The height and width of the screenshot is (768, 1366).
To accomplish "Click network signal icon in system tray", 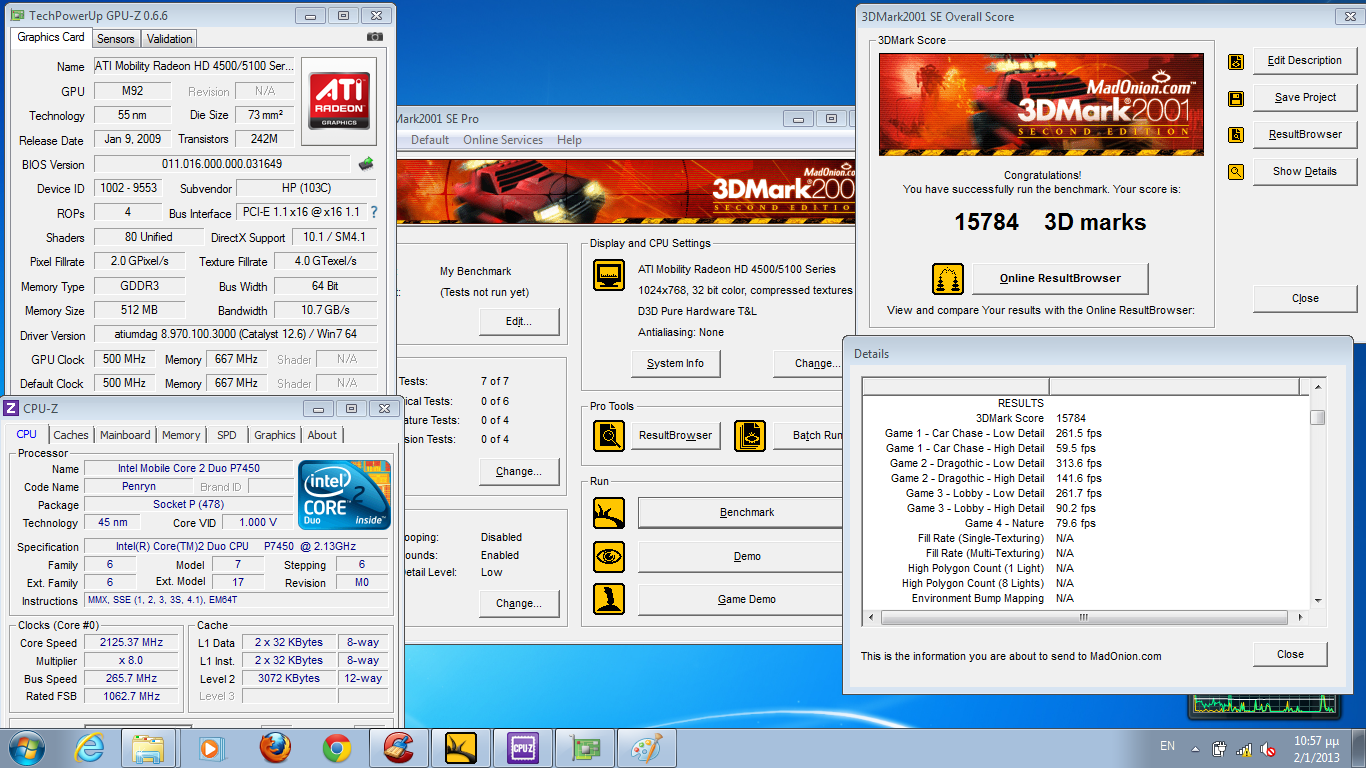I will 1244,748.
